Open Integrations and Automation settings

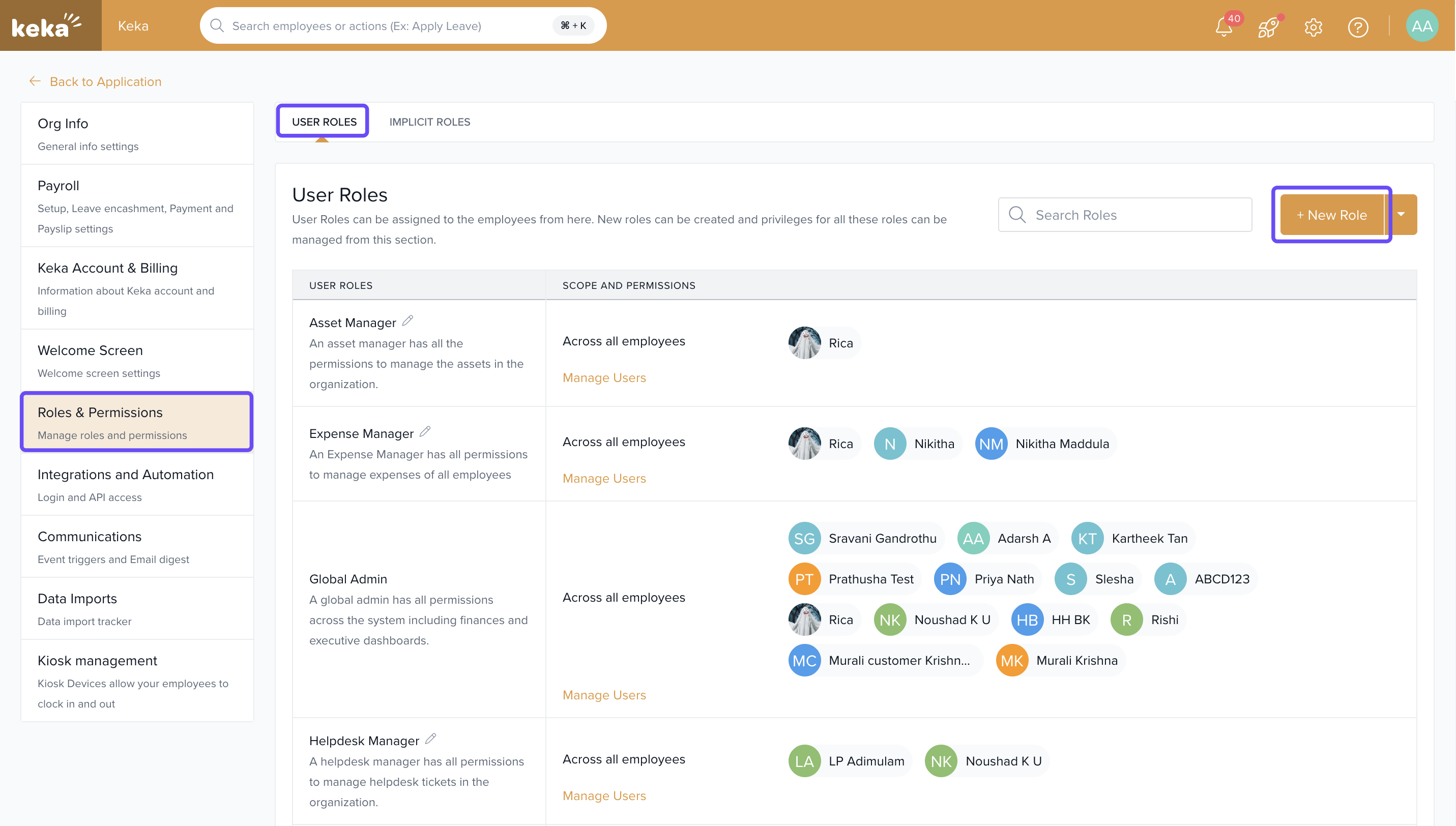click(x=137, y=485)
